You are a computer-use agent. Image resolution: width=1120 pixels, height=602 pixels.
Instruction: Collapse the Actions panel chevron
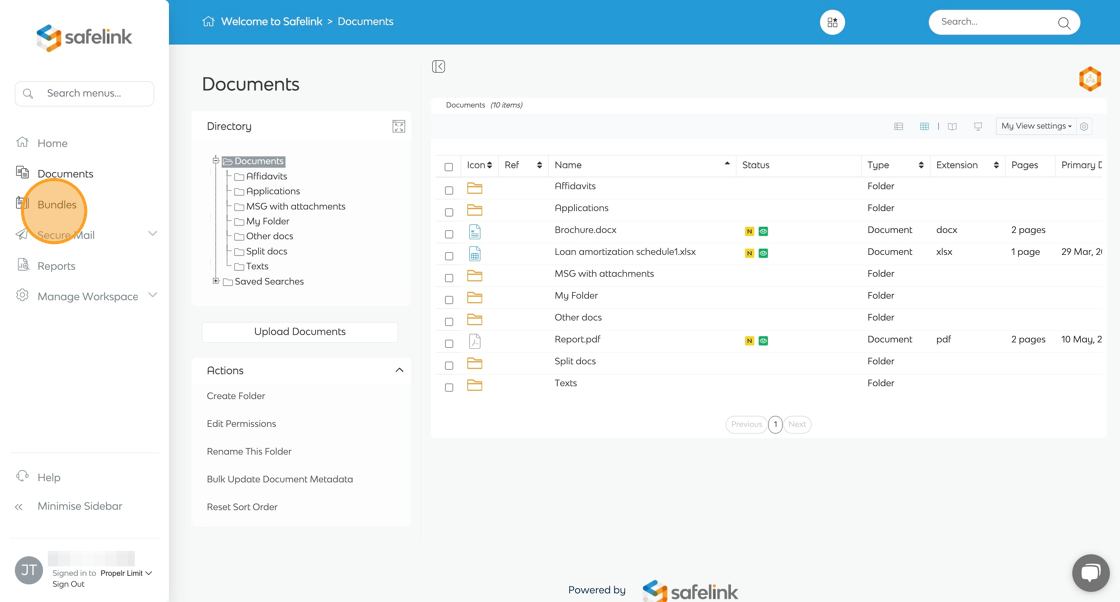tap(399, 370)
